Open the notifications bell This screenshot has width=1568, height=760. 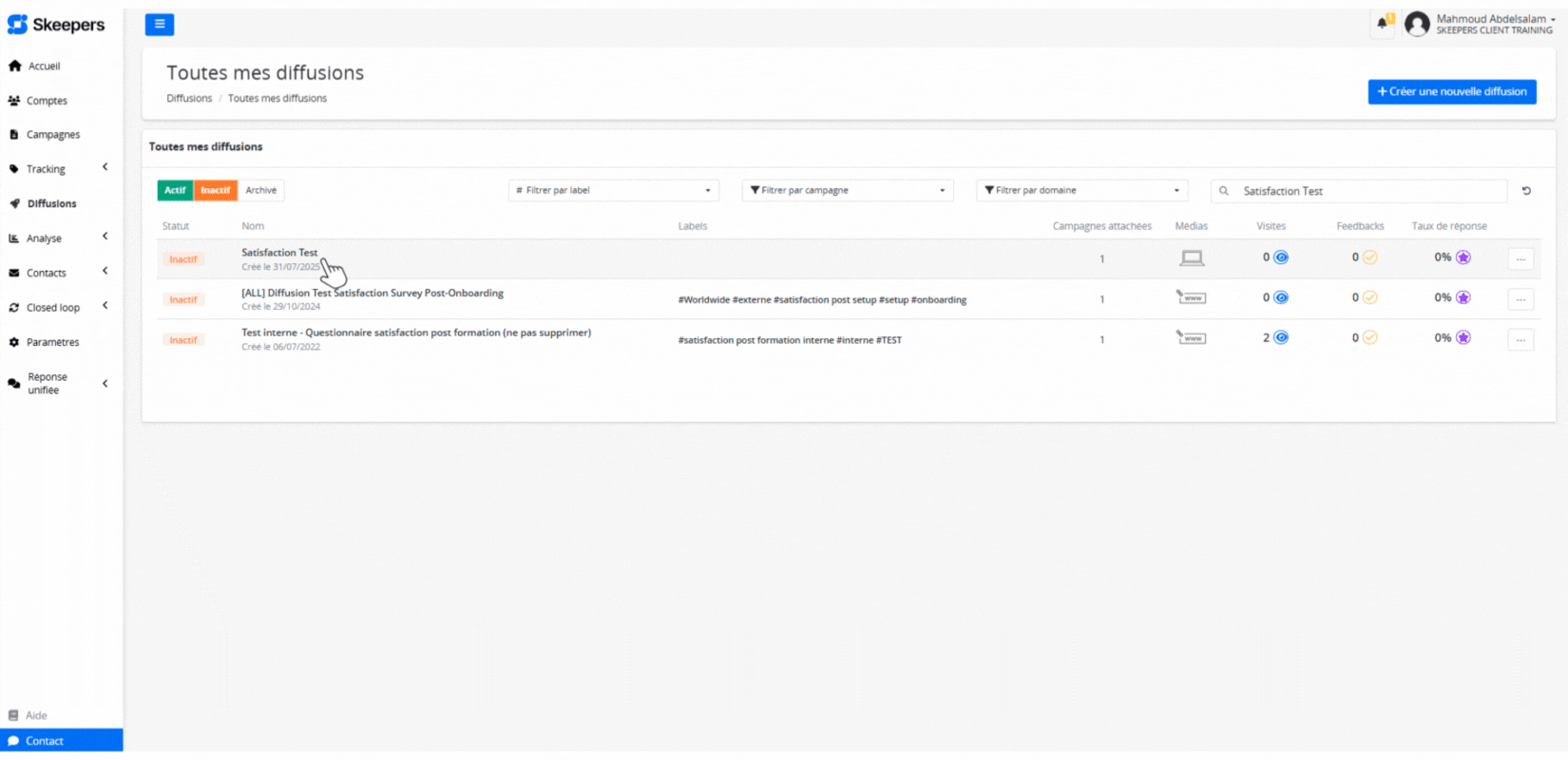[x=1383, y=24]
